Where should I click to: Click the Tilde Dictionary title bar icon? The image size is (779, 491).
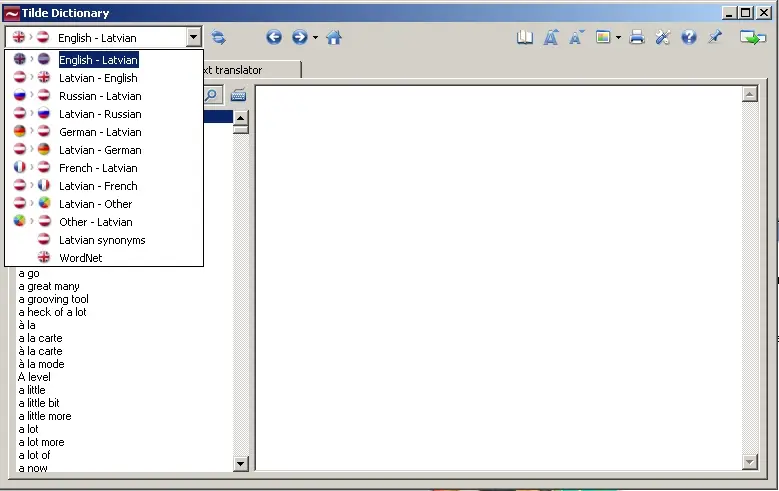click(11, 13)
